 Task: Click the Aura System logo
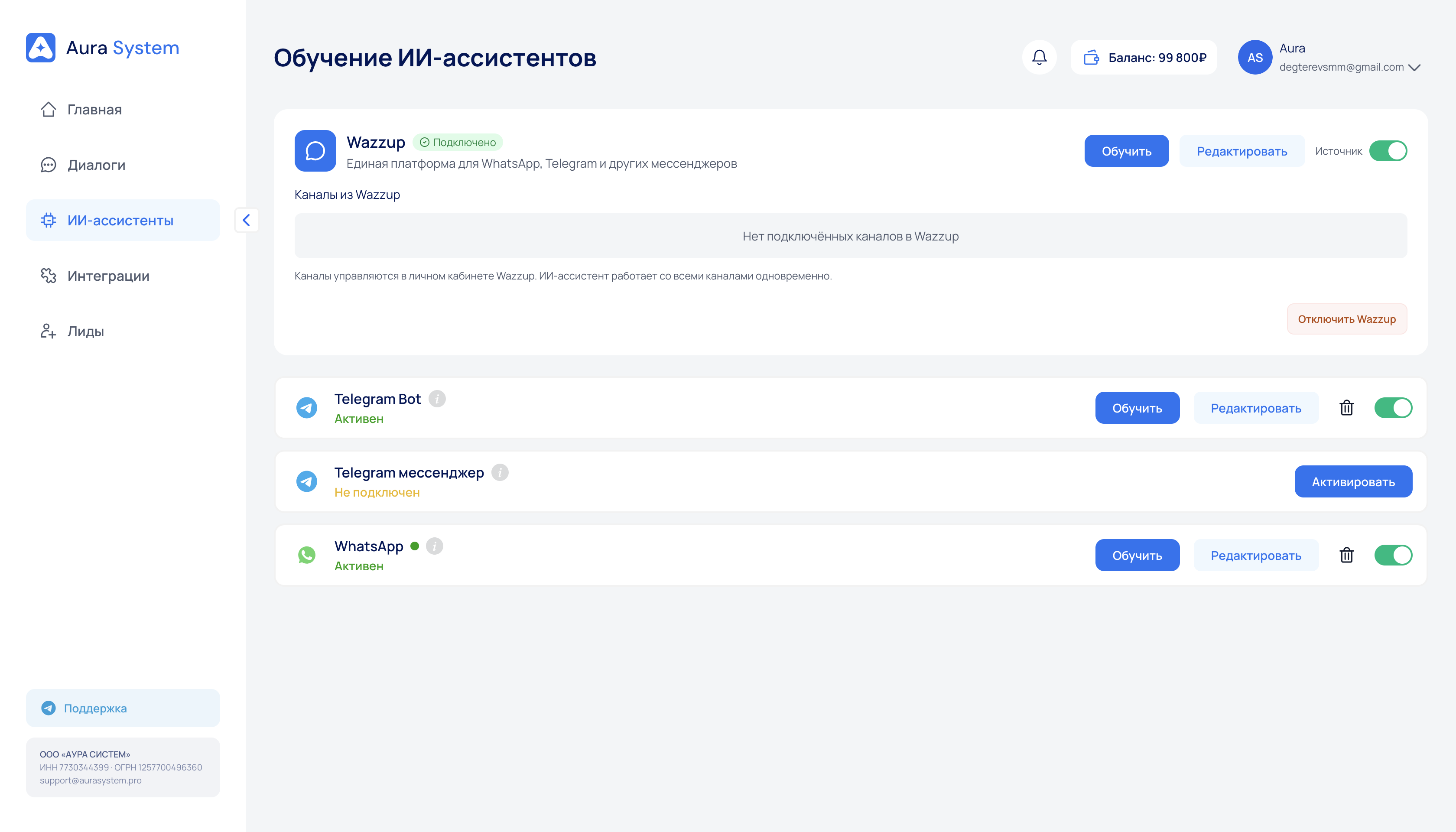pyautogui.click(x=41, y=47)
